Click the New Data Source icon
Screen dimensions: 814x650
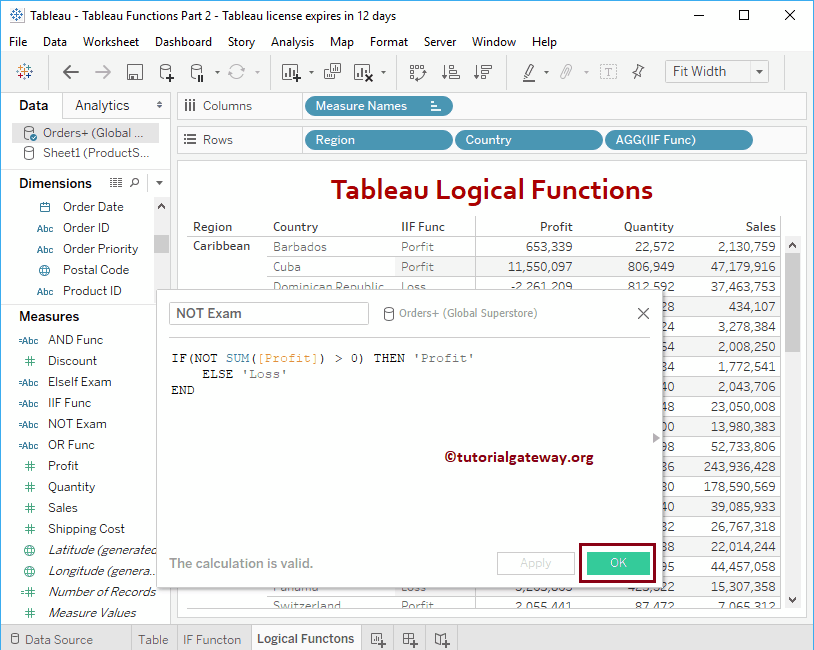point(165,71)
